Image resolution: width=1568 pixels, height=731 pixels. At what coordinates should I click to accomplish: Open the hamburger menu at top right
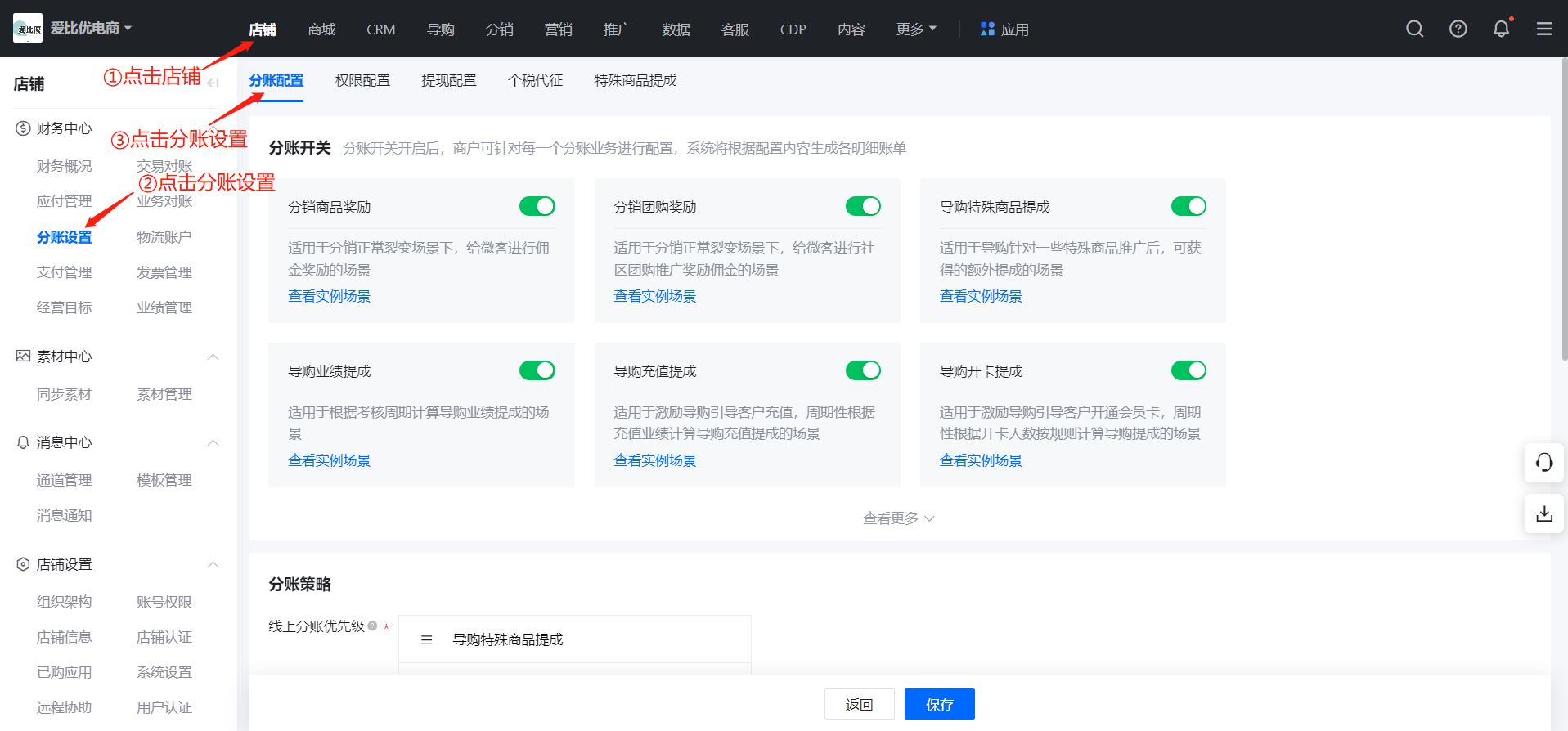tap(1544, 29)
